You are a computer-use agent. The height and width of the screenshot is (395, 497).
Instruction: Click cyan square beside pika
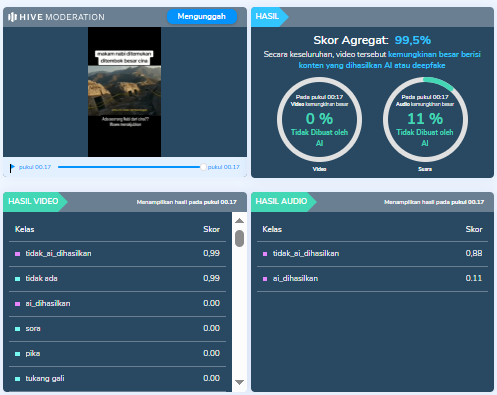tap(18, 354)
